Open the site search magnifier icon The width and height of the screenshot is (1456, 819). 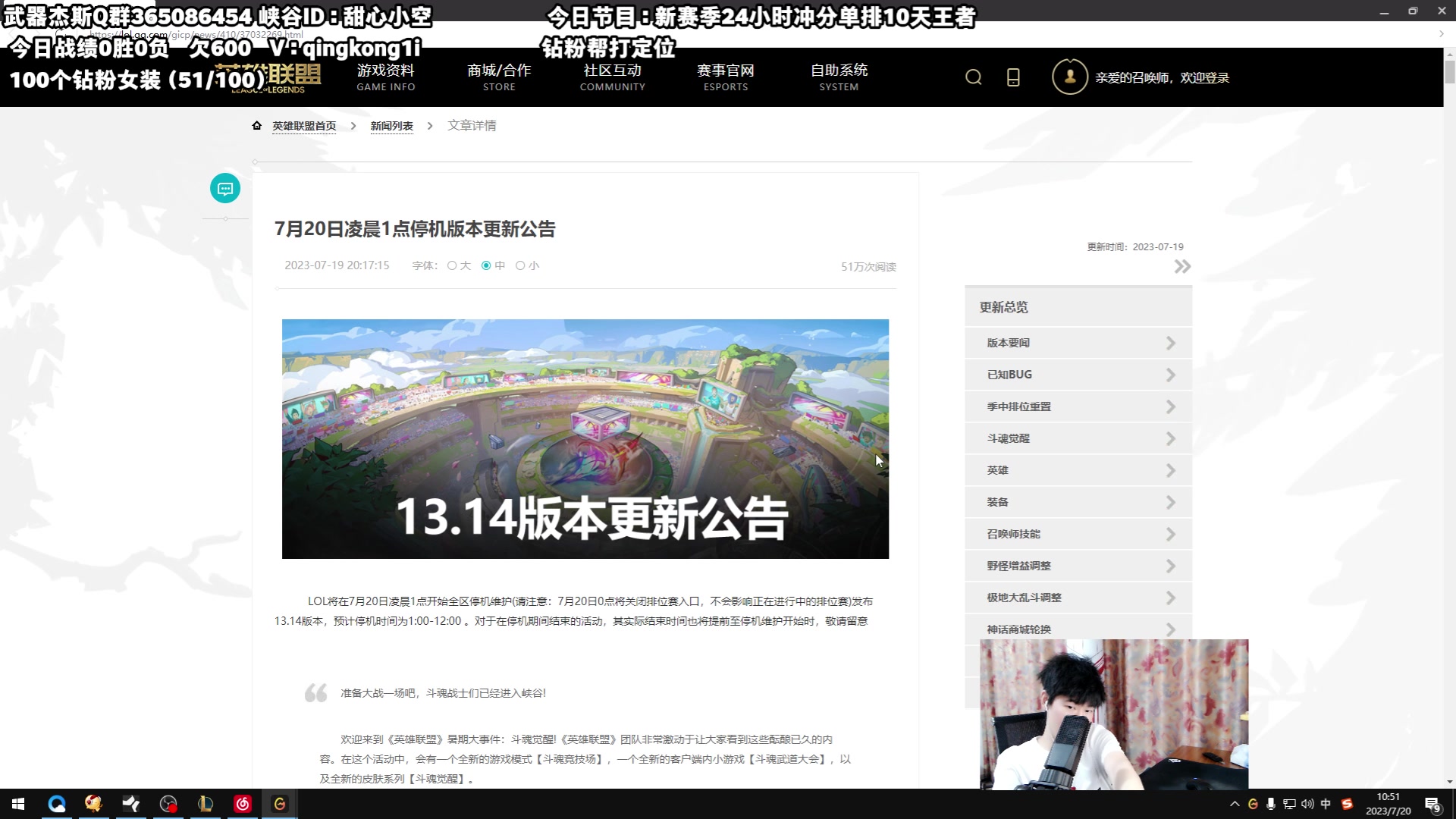974,77
